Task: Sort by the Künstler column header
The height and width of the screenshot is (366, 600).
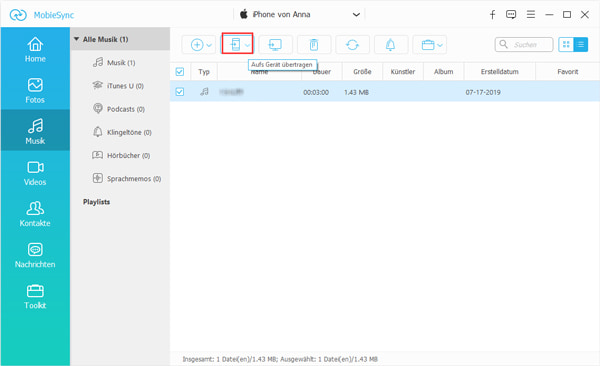Action: tap(403, 72)
